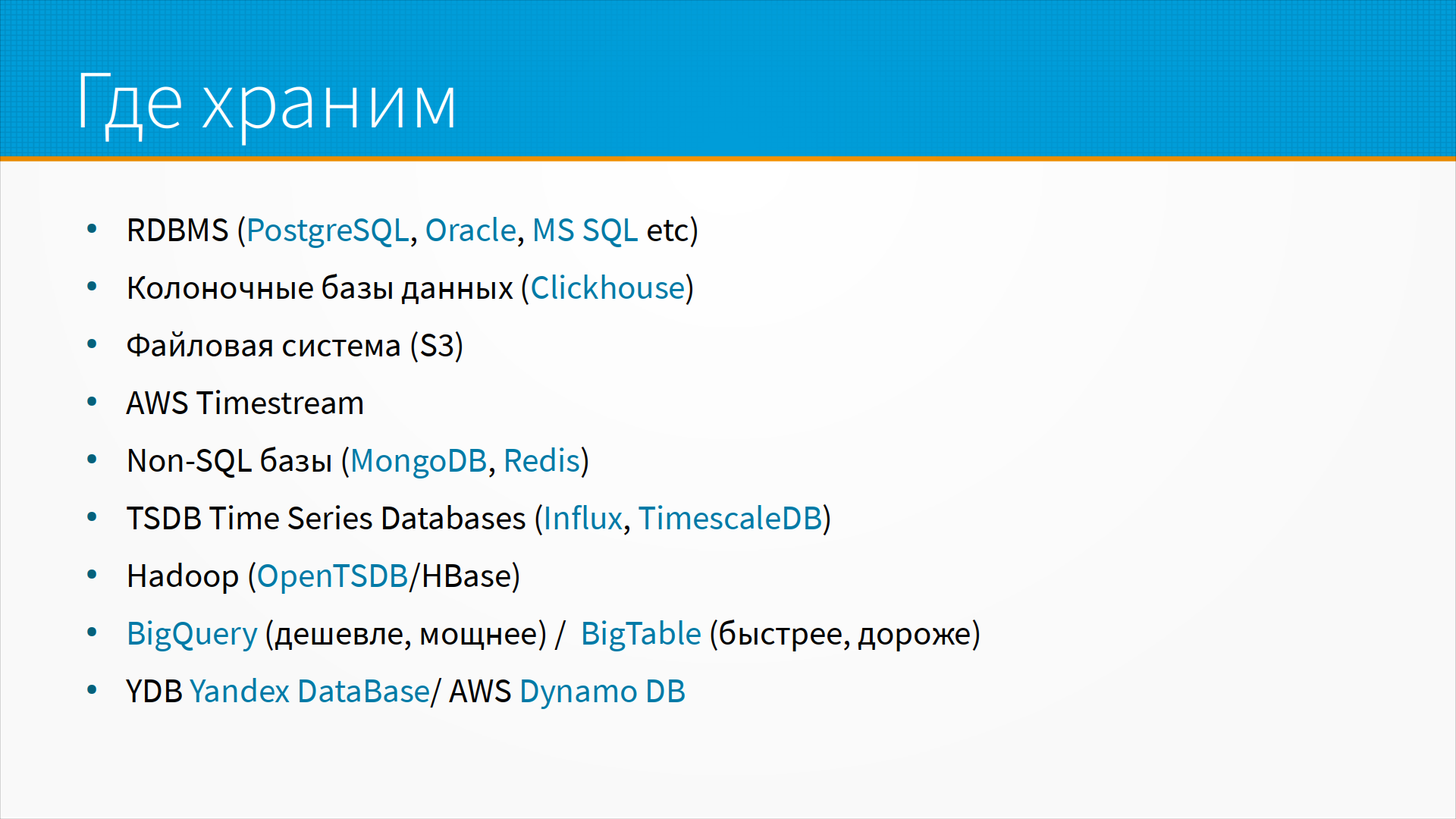Follow the MS SQL link
Screen dimensions: 1456x819
pyautogui.click(x=585, y=231)
